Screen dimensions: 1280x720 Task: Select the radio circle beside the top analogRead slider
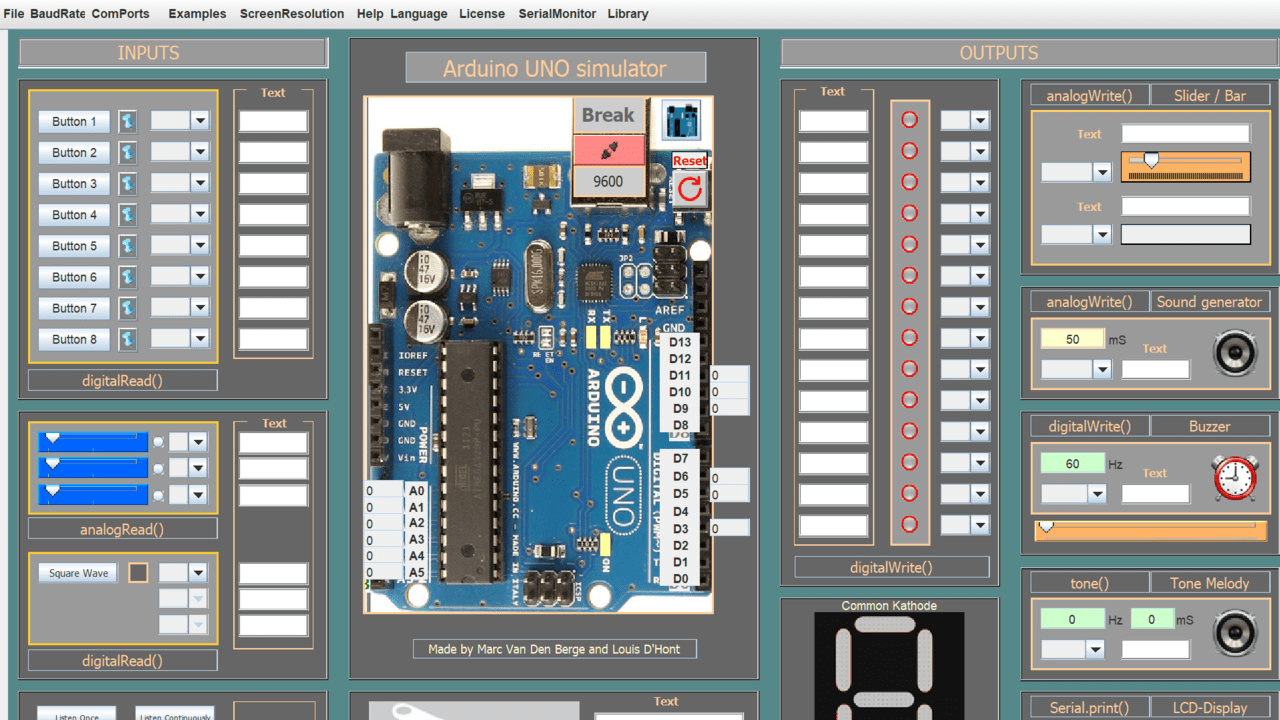(158, 441)
